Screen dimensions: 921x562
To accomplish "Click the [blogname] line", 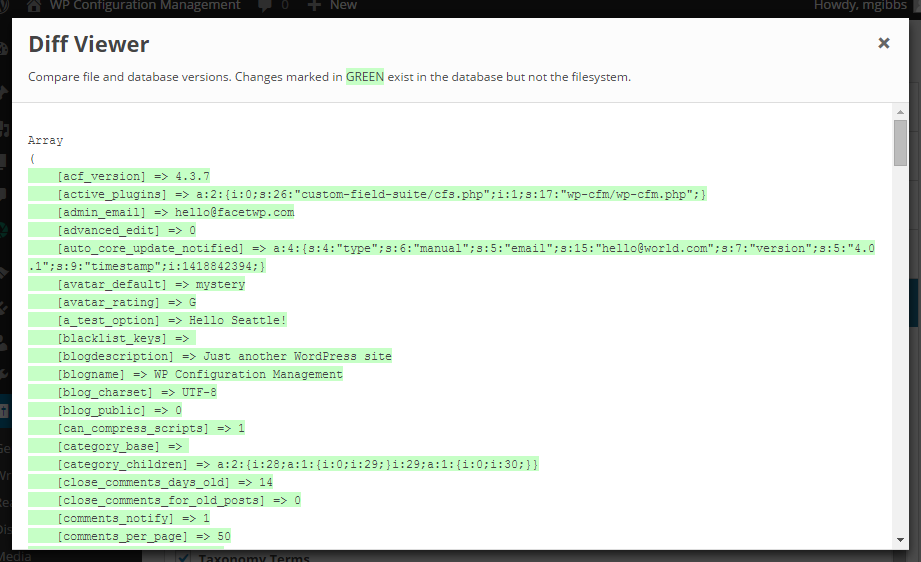I will 186,374.
